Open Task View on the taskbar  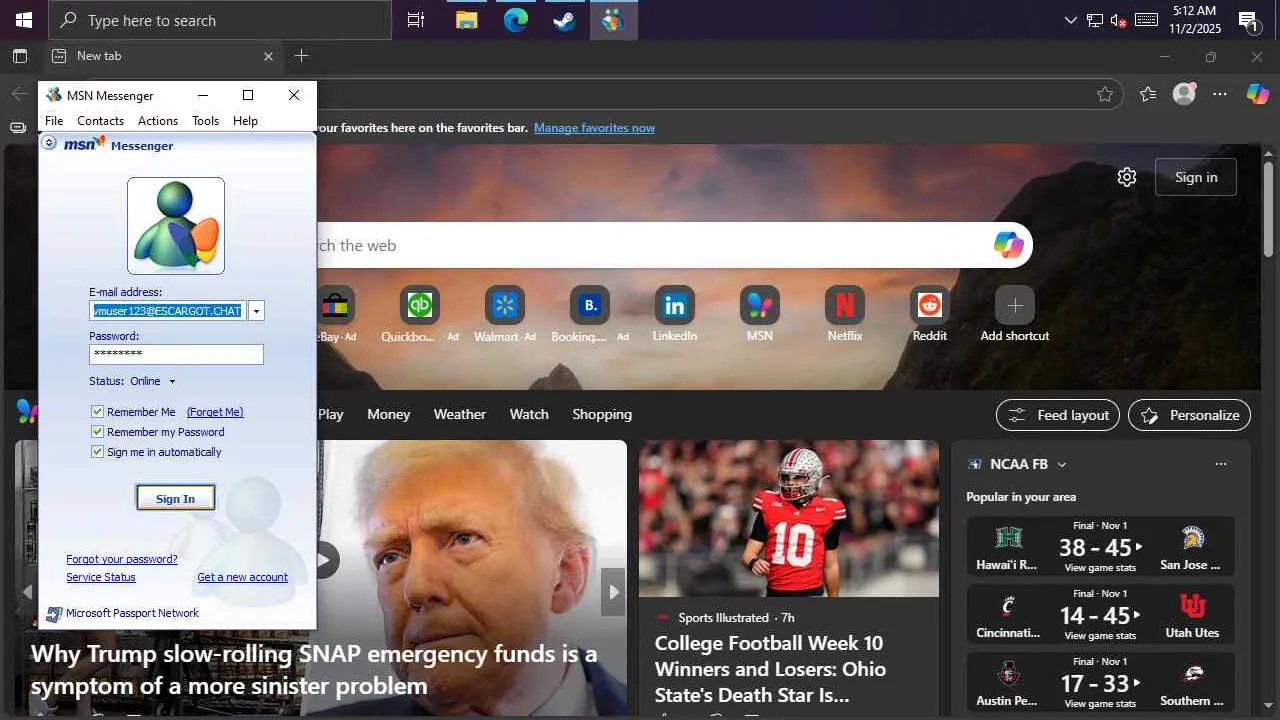click(416, 20)
